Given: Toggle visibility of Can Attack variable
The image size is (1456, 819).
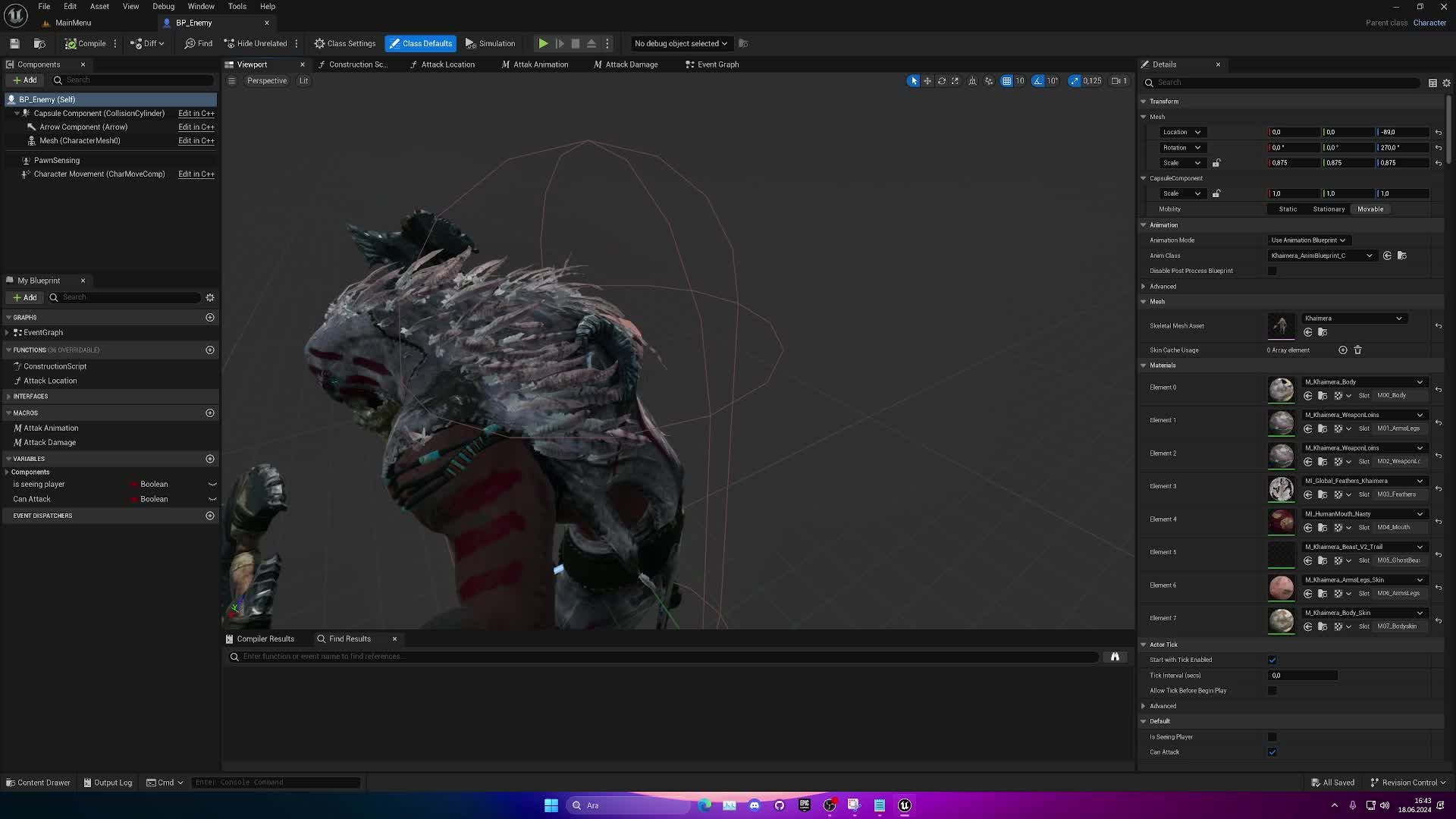Looking at the screenshot, I should point(212,499).
